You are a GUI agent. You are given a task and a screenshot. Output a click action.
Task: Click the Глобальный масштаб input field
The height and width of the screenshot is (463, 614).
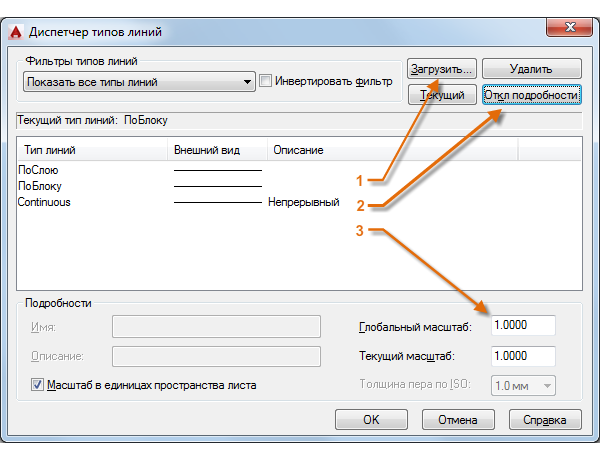click(523, 326)
